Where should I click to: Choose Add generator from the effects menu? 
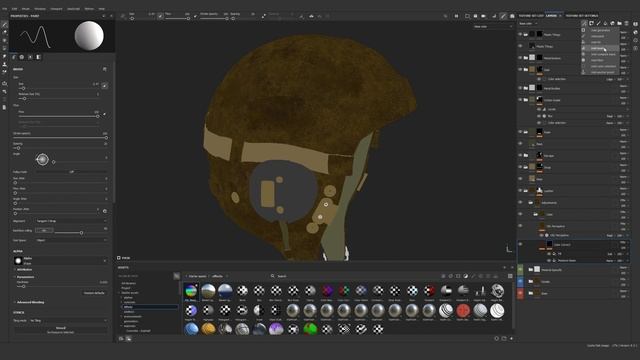click(x=600, y=30)
